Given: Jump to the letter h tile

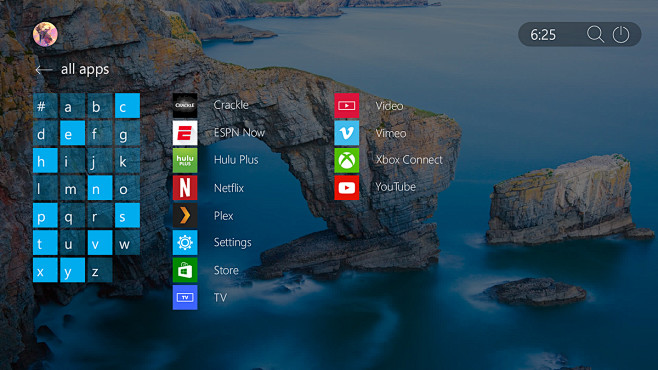Looking at the screenshot, I should coord(45,160).
